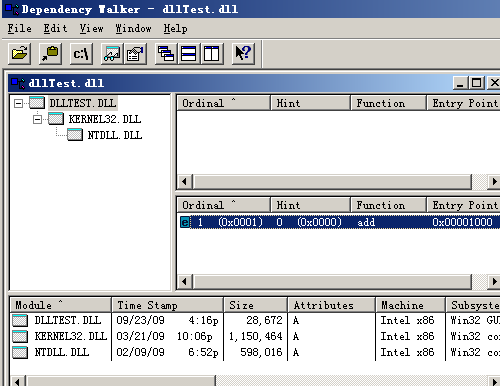Collapse the DLLTEST.DLL tree node
Screen dimensions: 500x386
click(18, 103)
